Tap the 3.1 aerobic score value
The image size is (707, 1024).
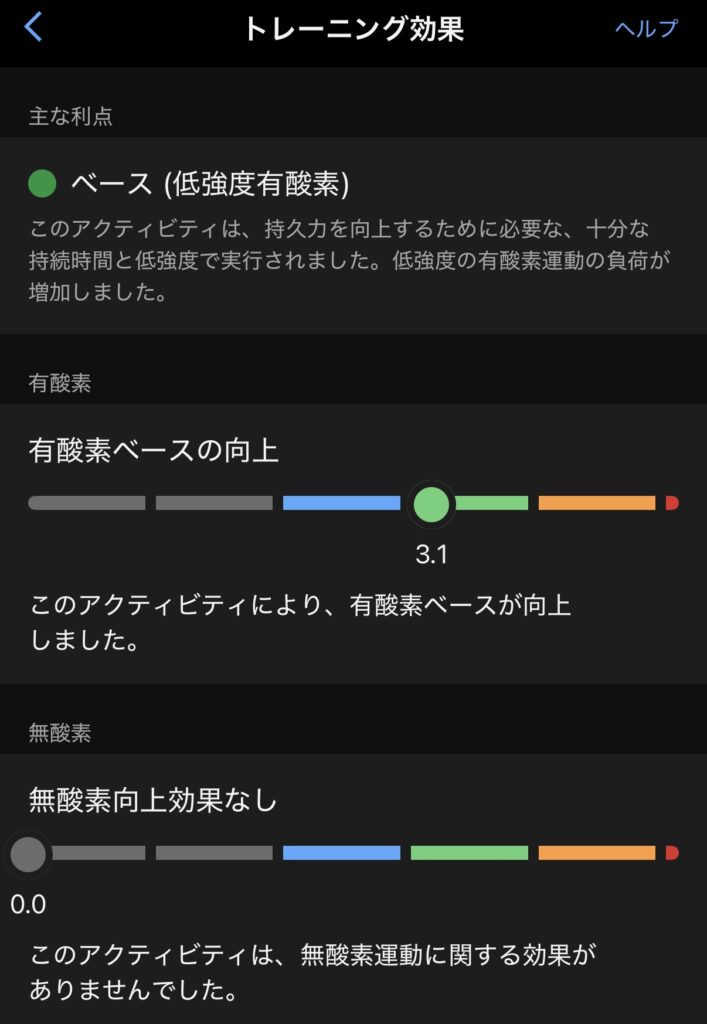click(432, 555)
